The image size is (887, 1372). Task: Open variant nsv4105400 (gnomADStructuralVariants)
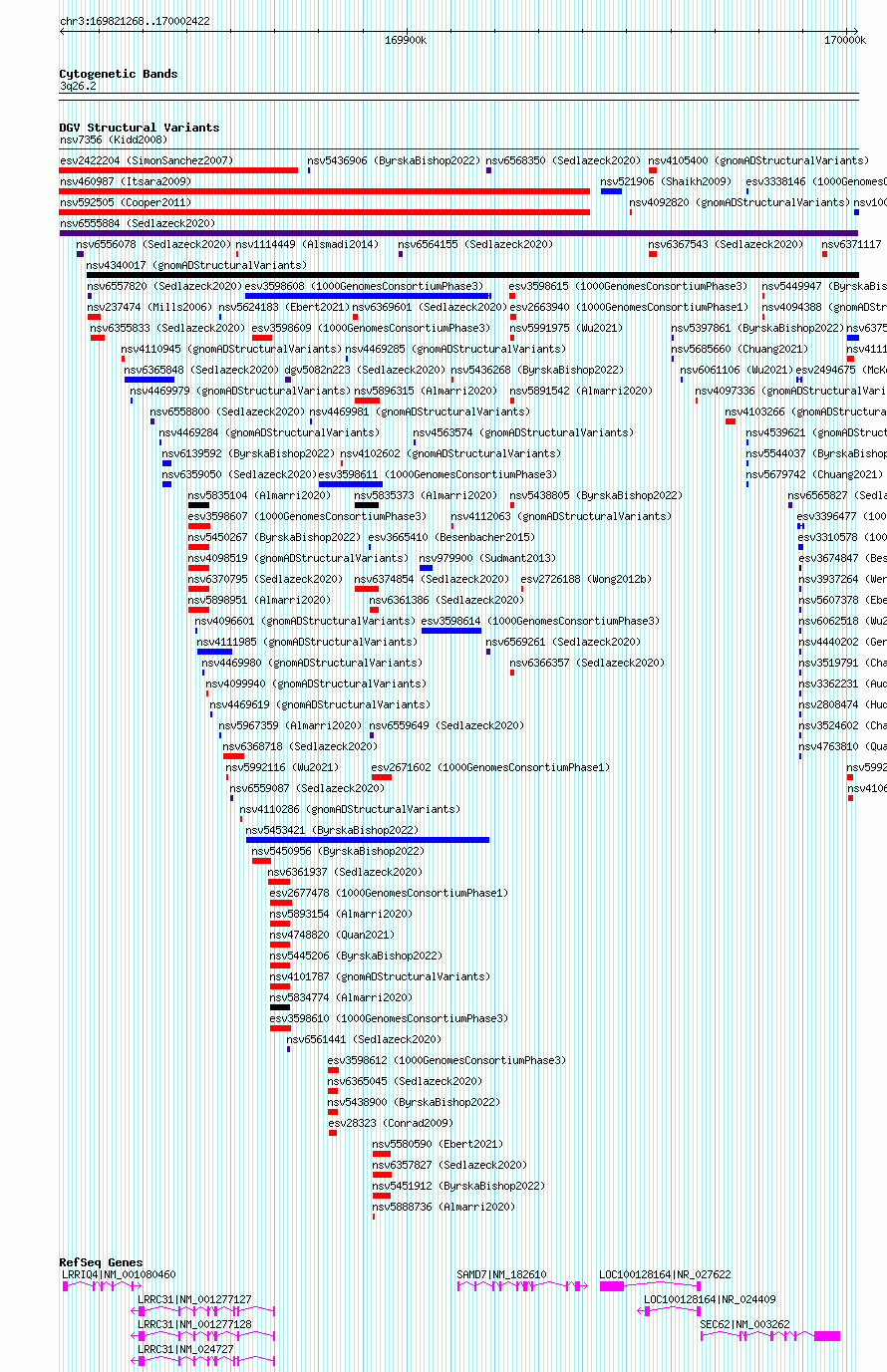coord(758,160)
